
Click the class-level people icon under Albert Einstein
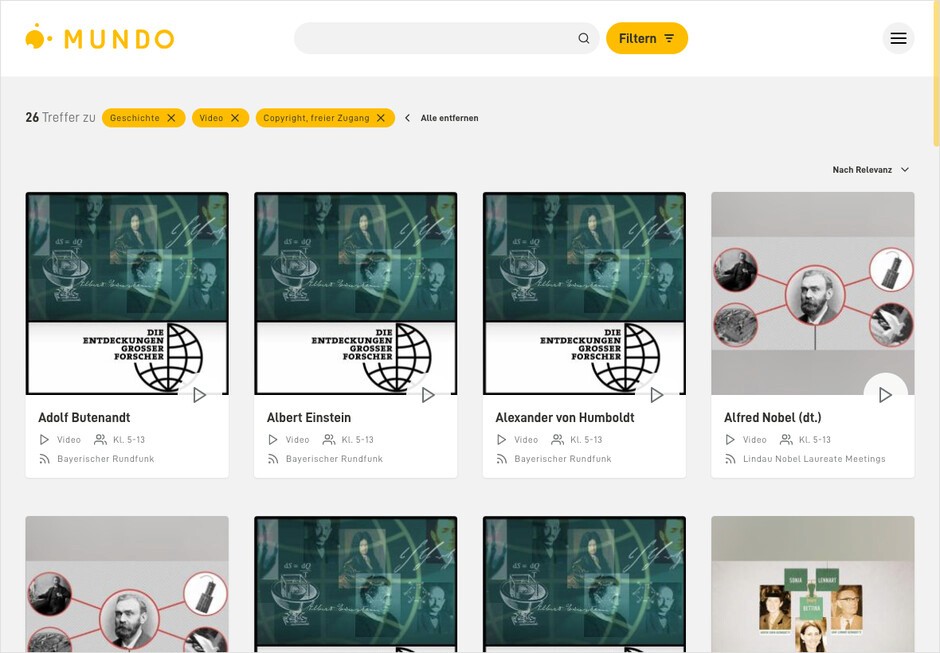[x=329, y=440]
